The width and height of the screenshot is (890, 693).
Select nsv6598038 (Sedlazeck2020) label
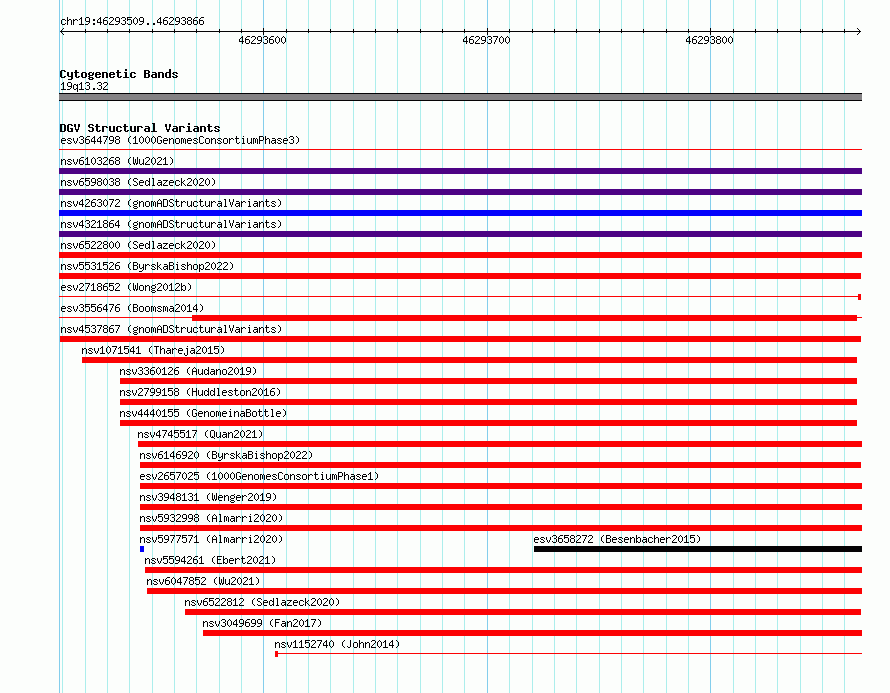[x=138, y=182]
